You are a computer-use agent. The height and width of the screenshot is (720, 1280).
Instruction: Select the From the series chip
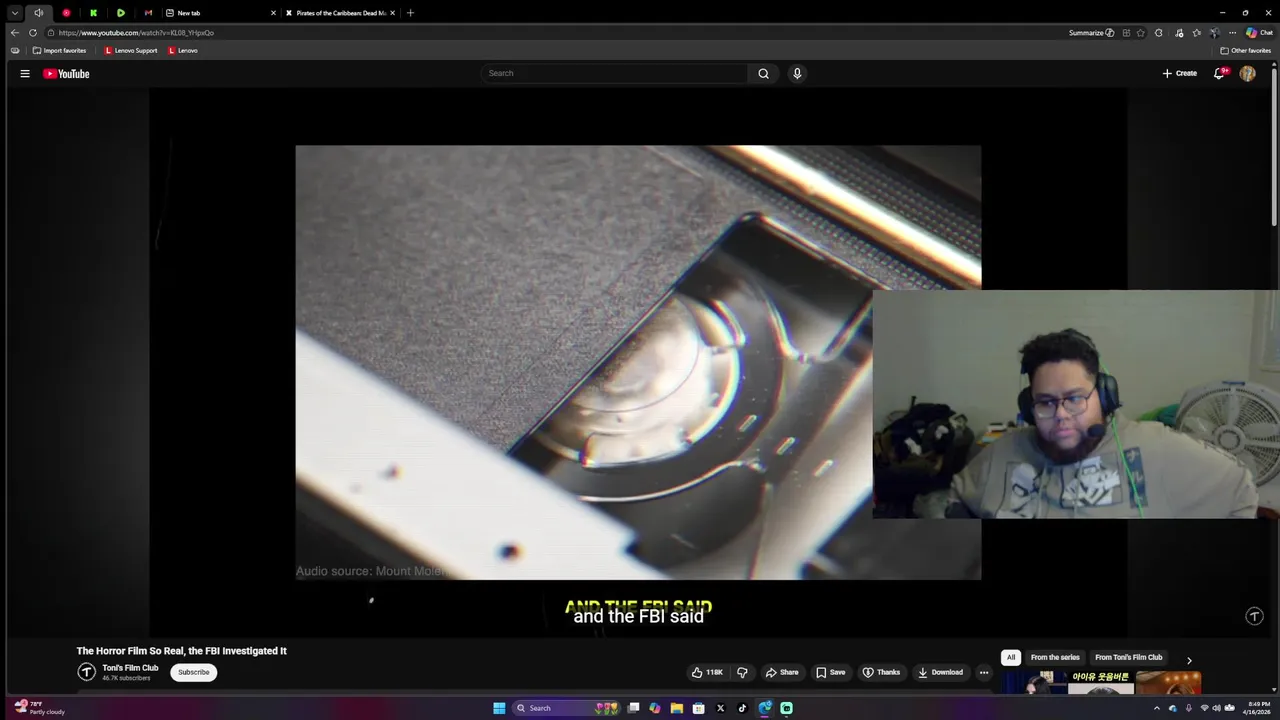[x=1055, y=657]
